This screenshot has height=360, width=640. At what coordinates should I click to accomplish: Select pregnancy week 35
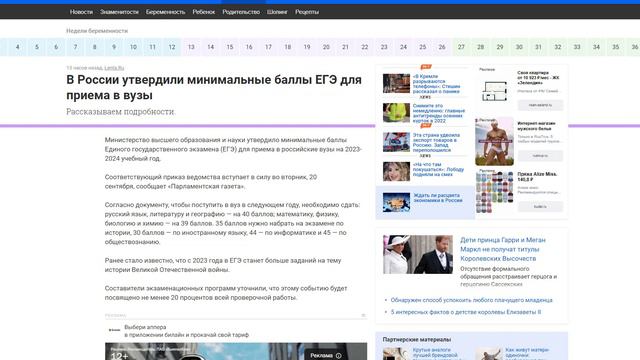(616, 47)
